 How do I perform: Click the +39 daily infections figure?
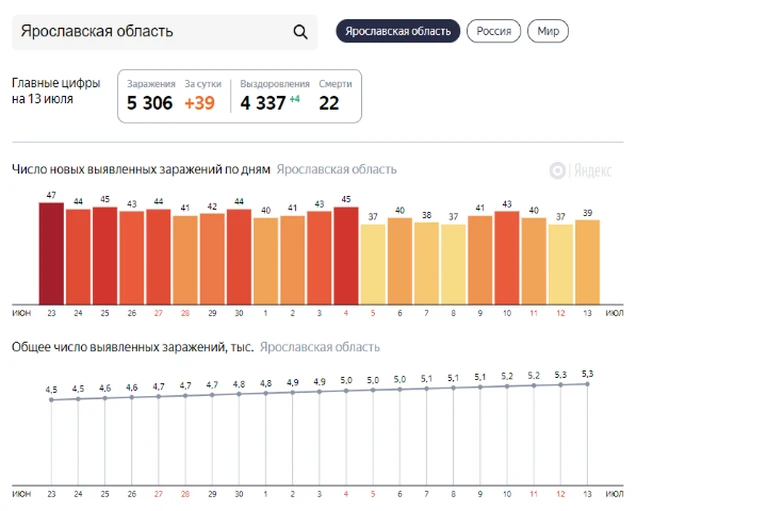(x=200, y=103)
